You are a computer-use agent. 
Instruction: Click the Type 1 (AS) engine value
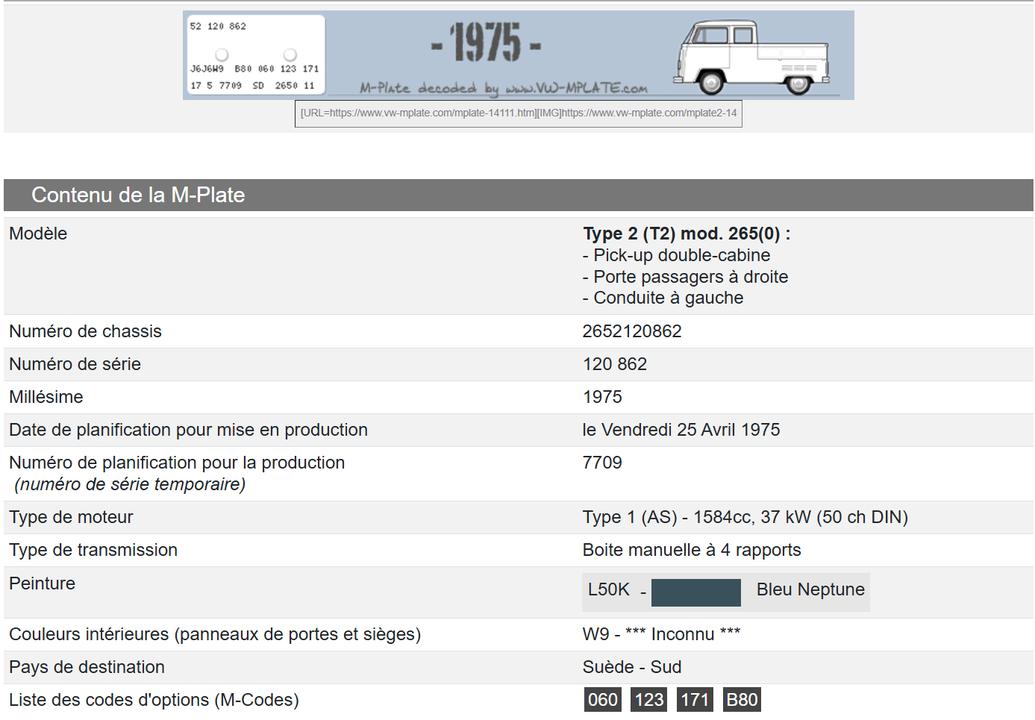[x=745, y=517]
